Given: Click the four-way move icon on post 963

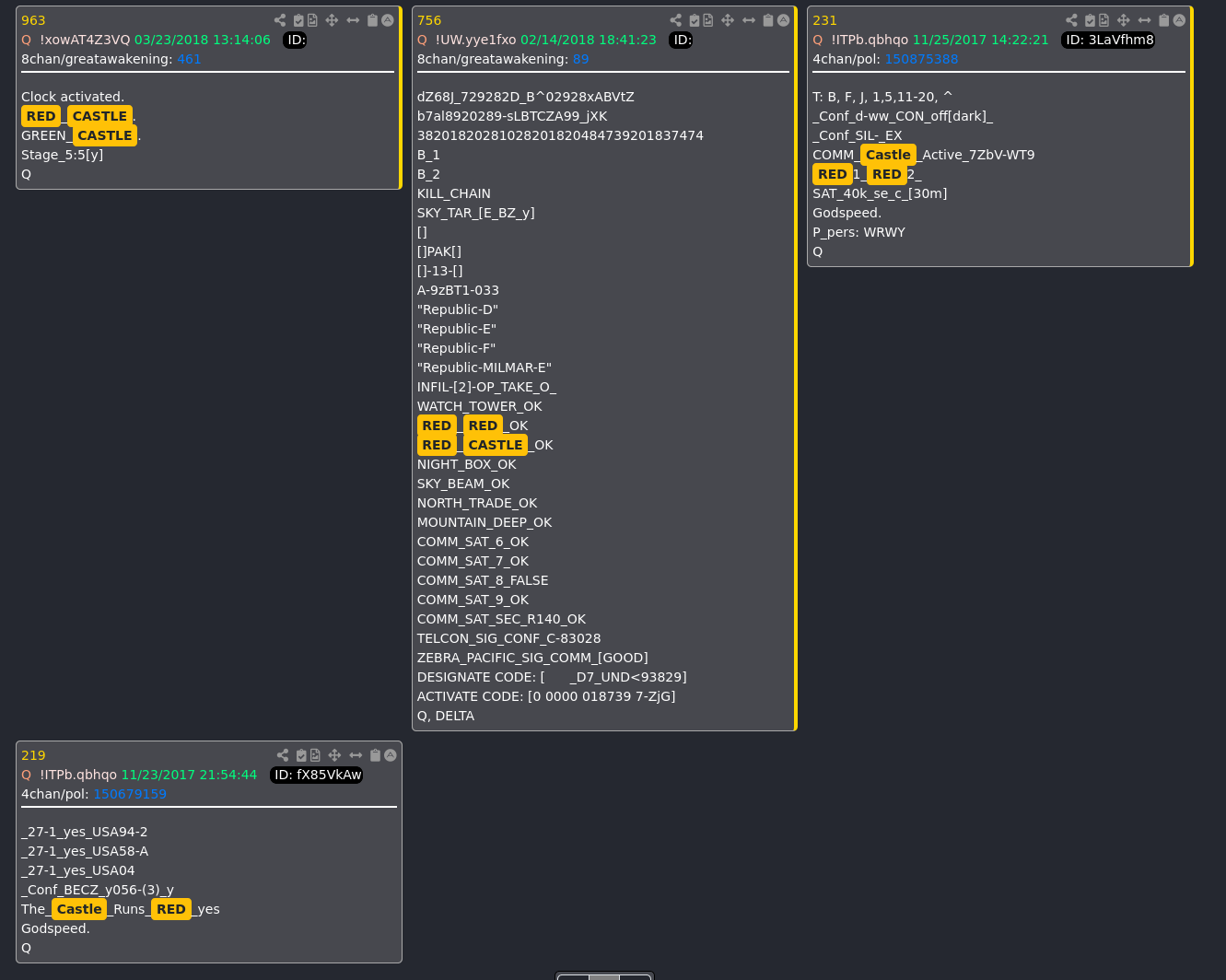Looking at the screenshot, I should point(332,20).
